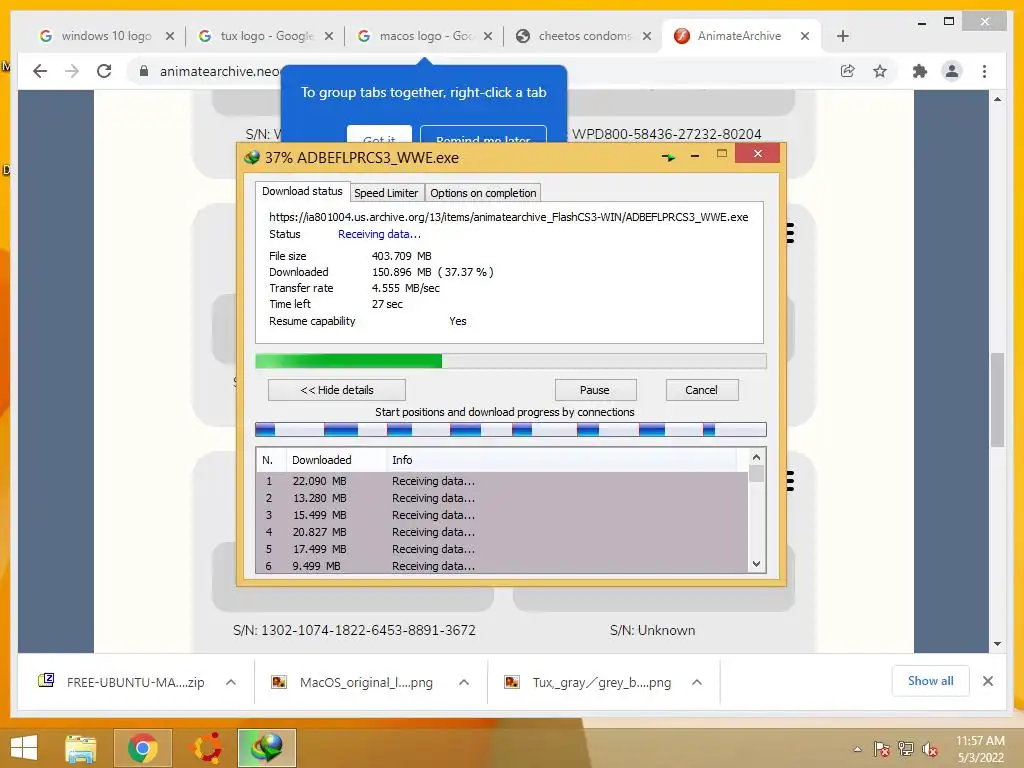Reload the AnimateArchive page
The width and height of the screenshot is (1024, 768).
(x=104, y=71)
